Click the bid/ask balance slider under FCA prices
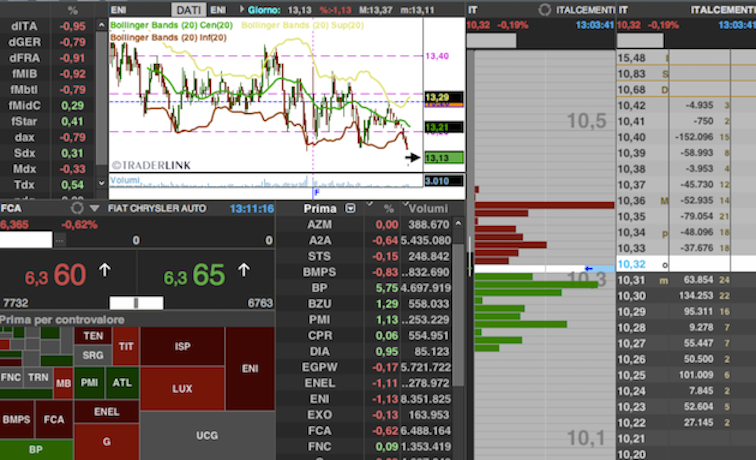756x460 pixels. pyautogui.click(x=136, y=303)
